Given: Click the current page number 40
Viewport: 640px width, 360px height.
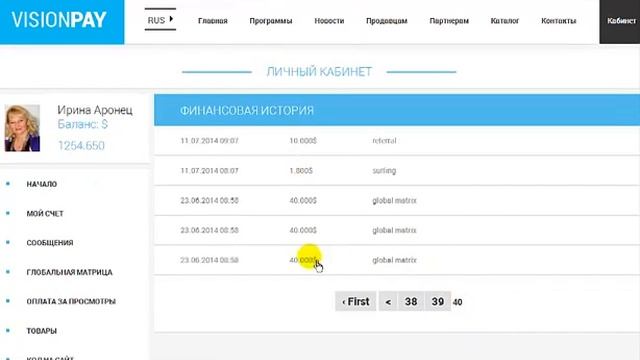Looking at the screenshot, I should tap(458, 302).
